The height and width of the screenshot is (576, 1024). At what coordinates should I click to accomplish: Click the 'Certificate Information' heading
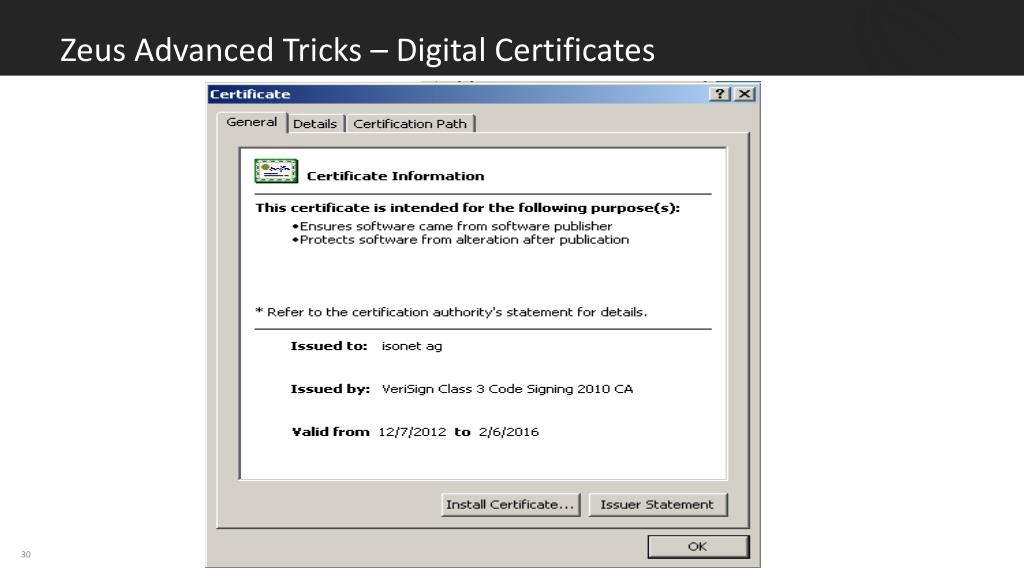tap(395, 176)
